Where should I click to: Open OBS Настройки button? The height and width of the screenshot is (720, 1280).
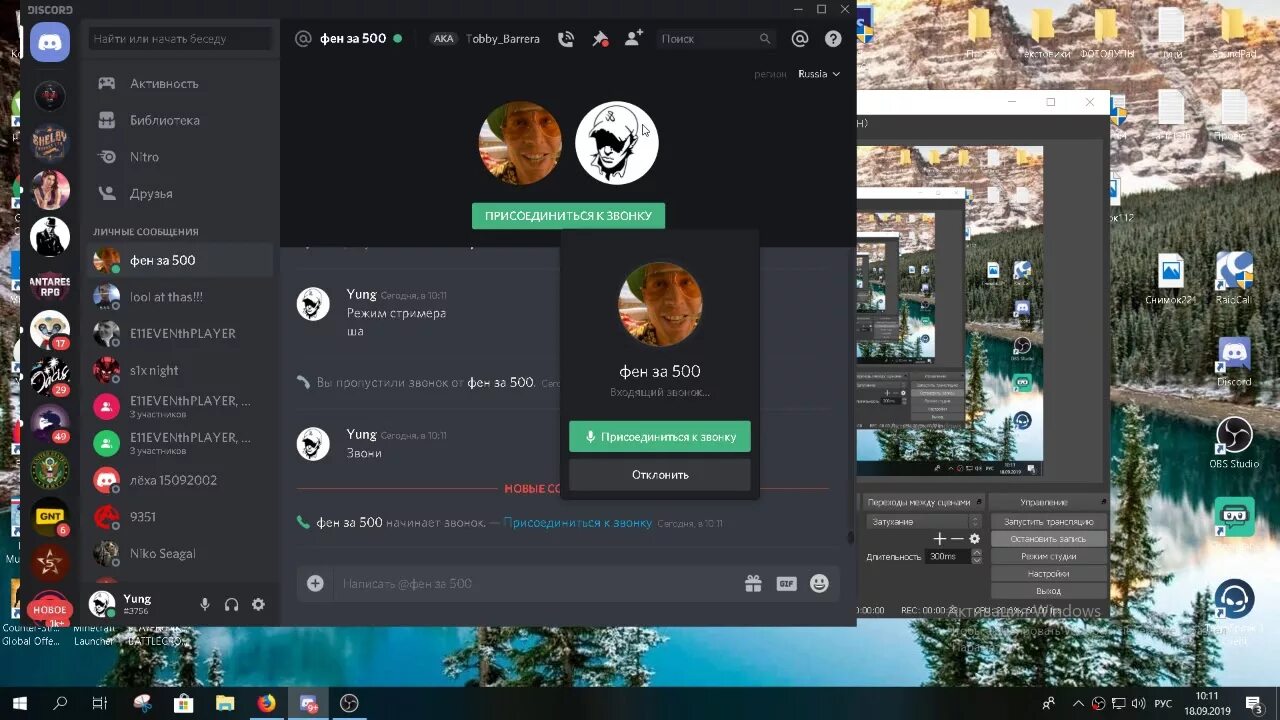1048,574
